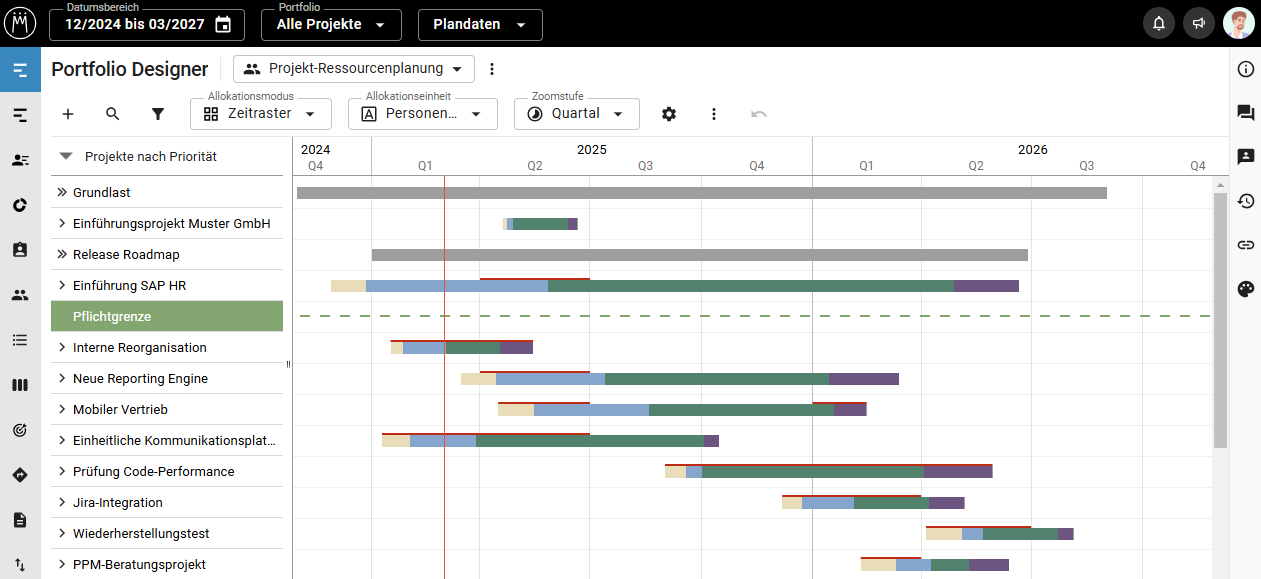This screenshot has width=1261, height=579.
Task: Select the Jira-Integration project name
Action: (118, 502)
